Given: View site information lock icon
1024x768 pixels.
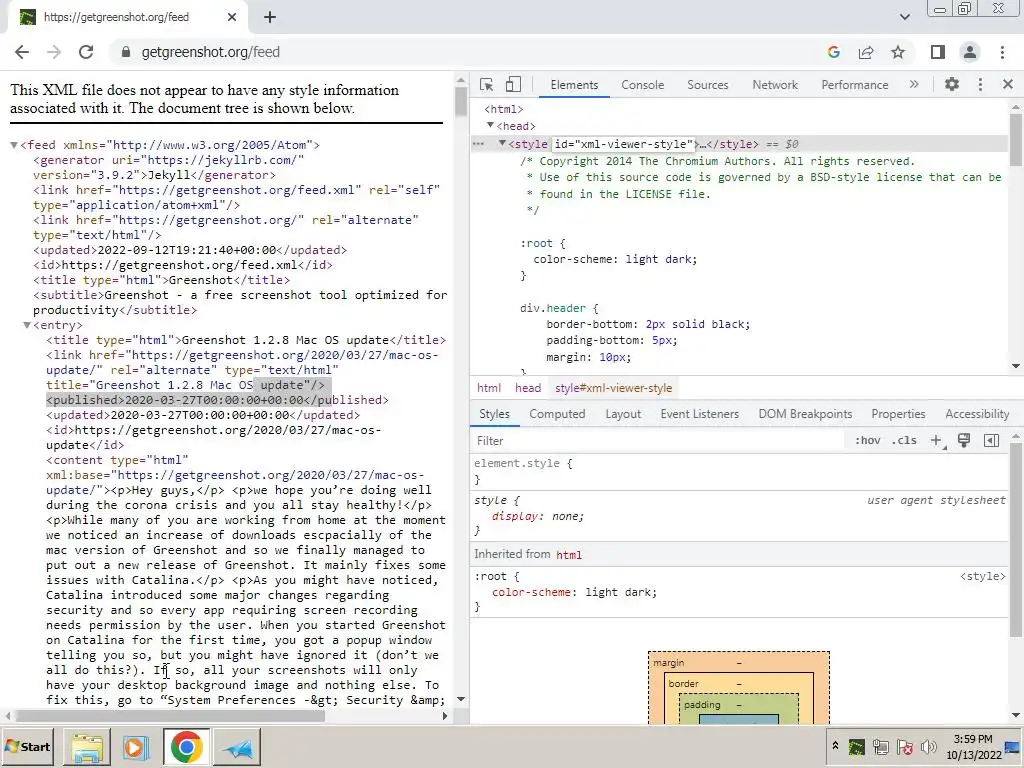Looking at the screenshot, I should pos(126,52).
